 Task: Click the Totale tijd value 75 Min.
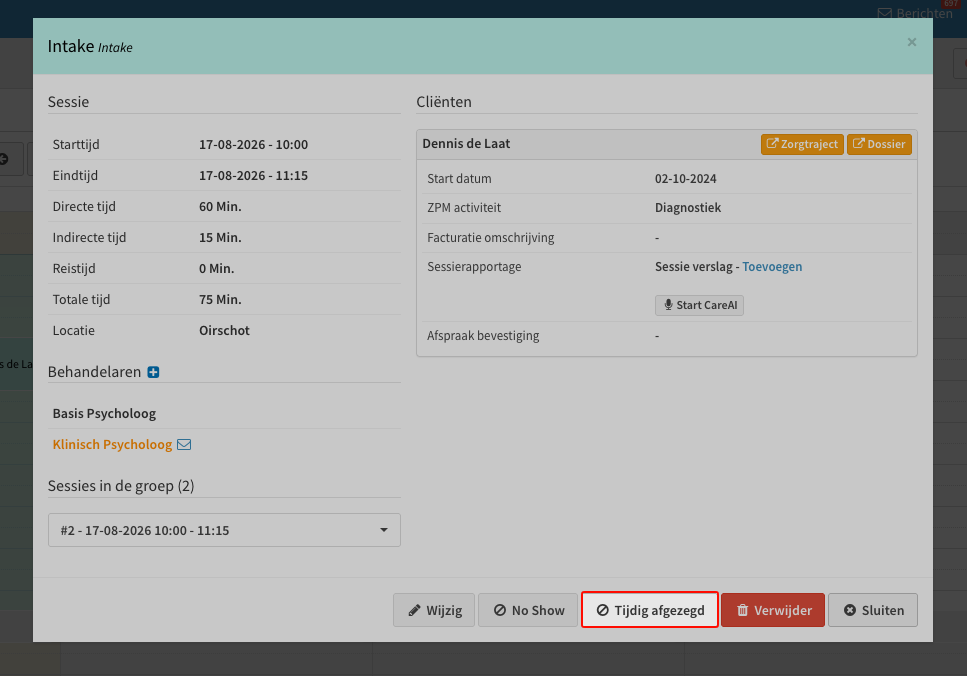click(x=220, y=299)
